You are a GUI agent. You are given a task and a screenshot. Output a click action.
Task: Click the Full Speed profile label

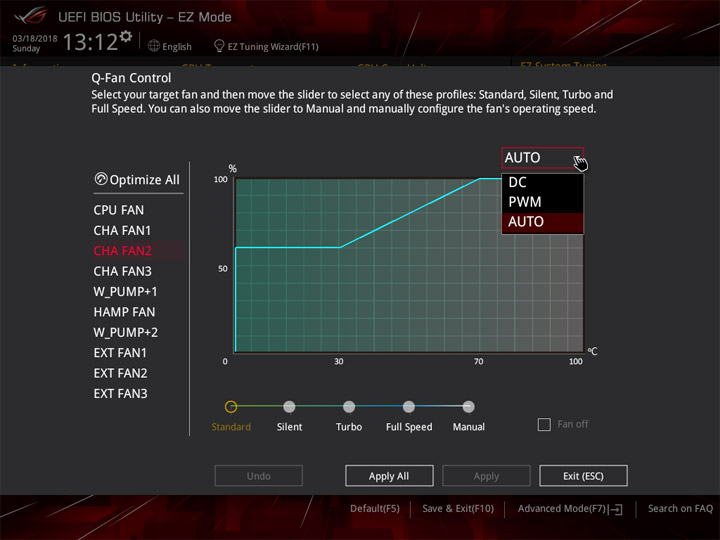[409, 427]
